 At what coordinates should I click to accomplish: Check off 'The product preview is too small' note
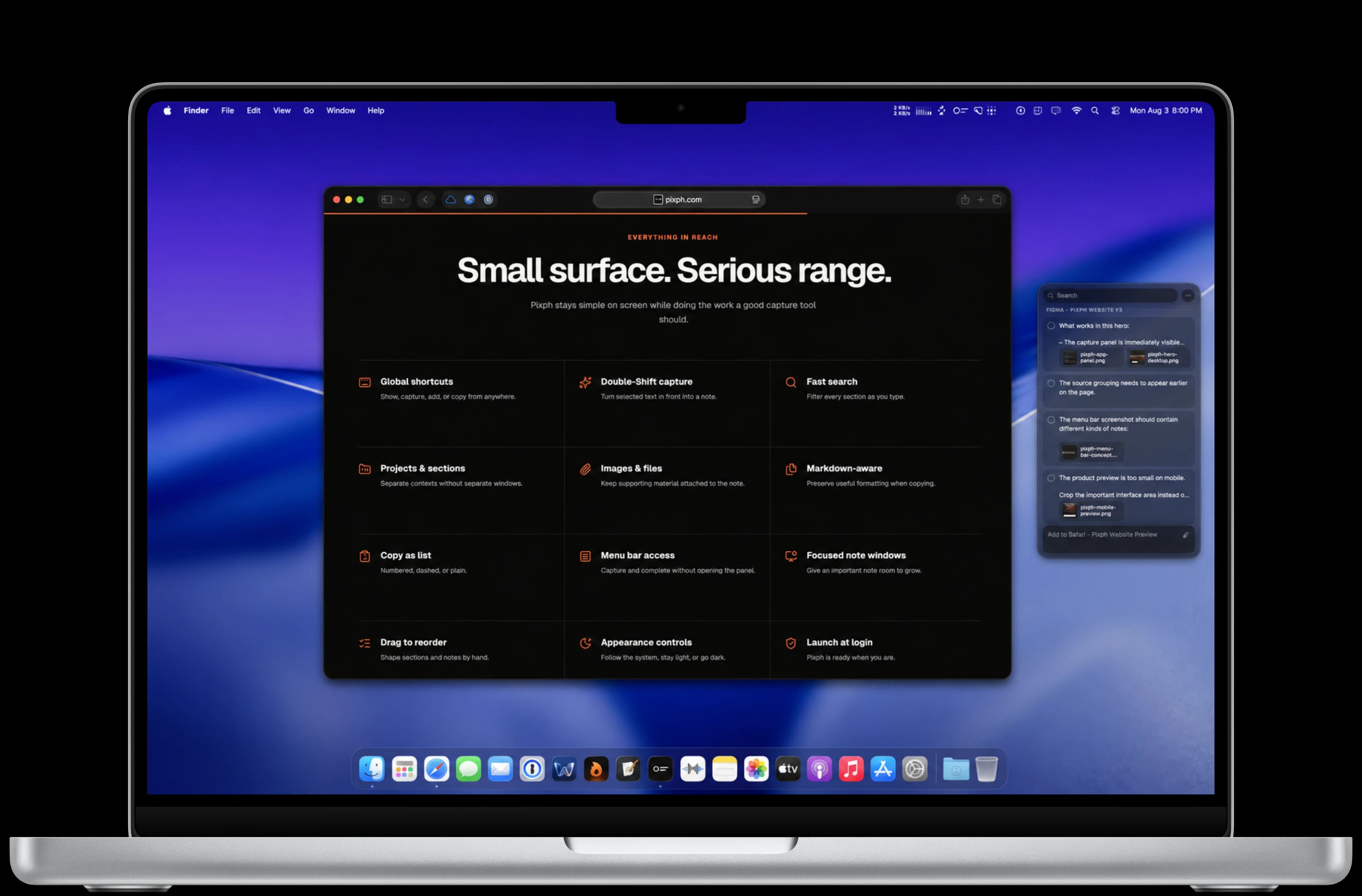click(x=1051, y=478)
